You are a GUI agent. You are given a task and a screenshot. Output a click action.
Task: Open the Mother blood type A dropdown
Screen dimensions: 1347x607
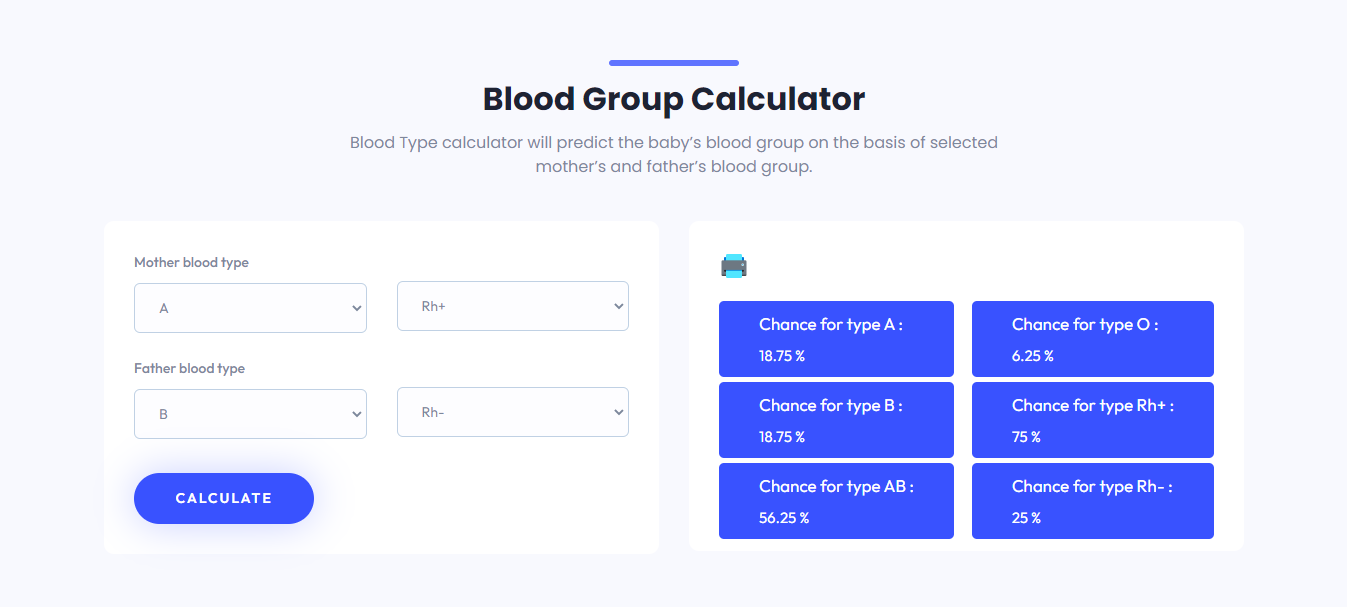point(250,308)
